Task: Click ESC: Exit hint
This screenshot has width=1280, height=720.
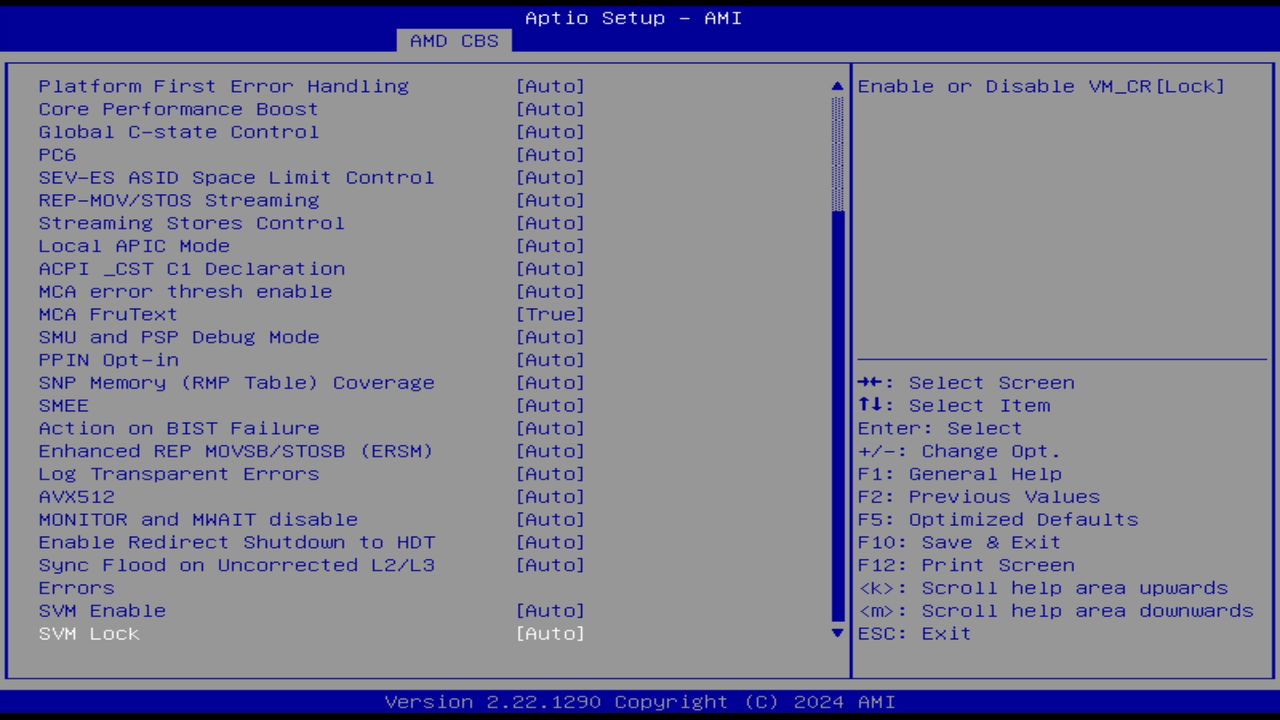Action: coord(914,634)
